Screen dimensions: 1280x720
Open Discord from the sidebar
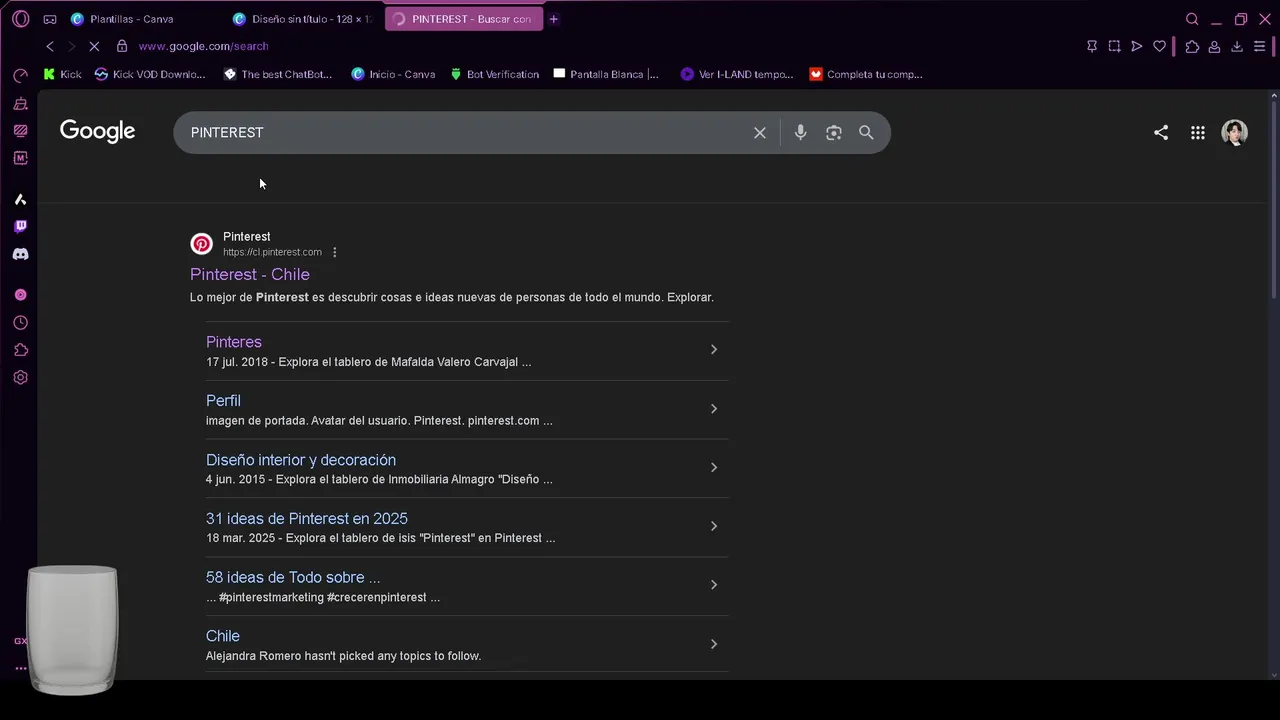(20, 254)
